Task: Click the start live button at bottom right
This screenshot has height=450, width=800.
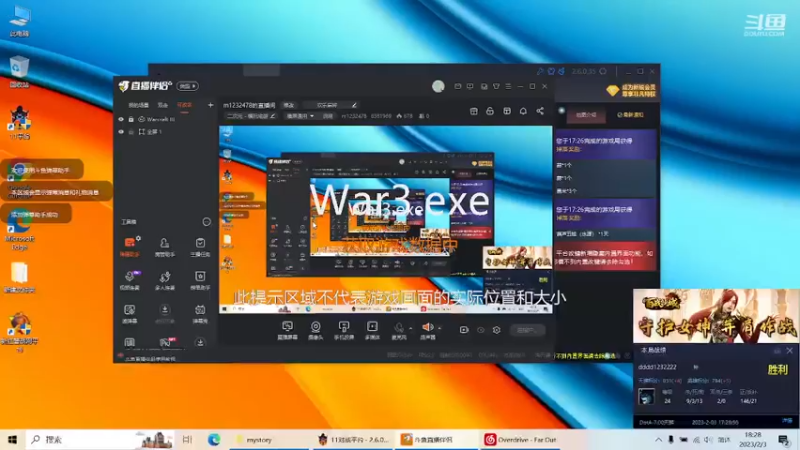Action: click(x=527, y=330)
